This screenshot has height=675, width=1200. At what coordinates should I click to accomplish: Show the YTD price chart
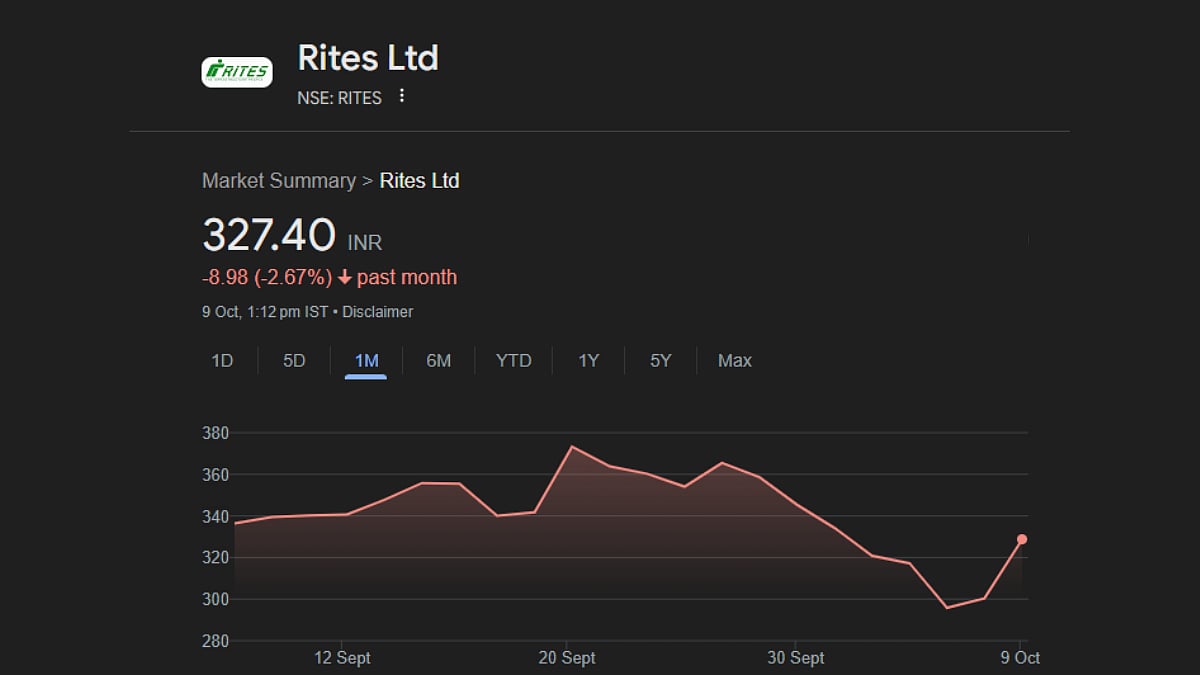click(x=514, y=360)
